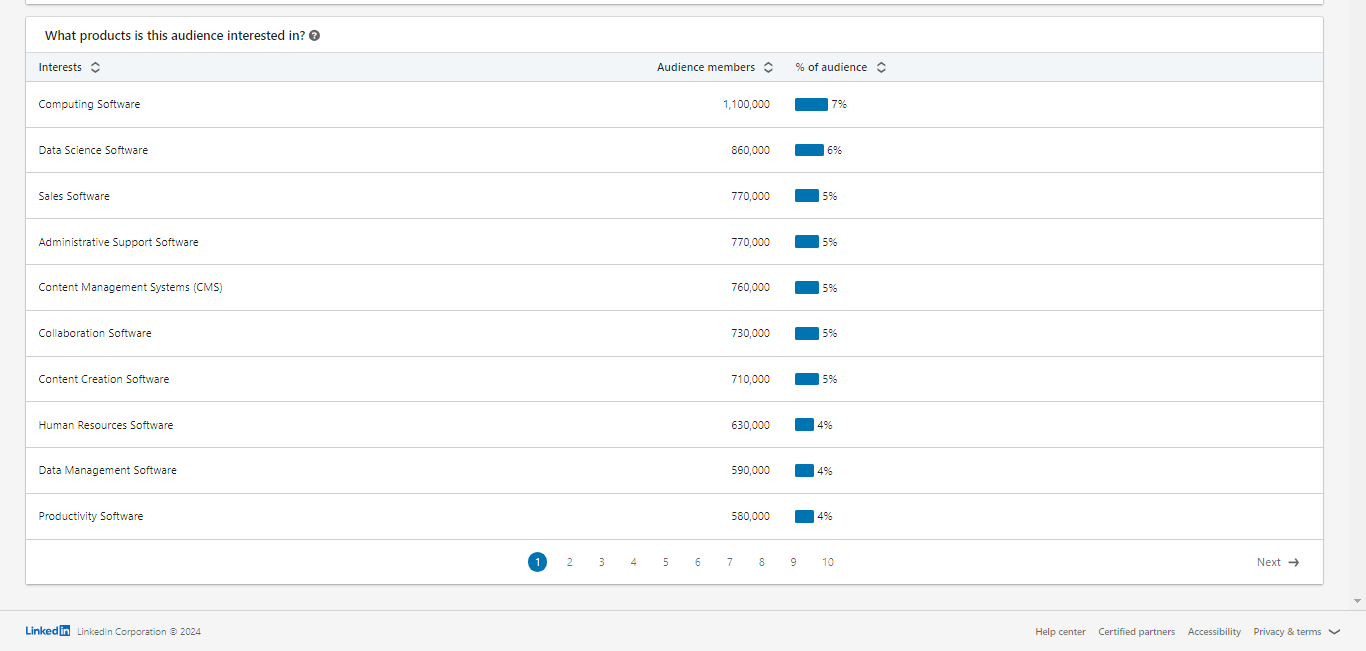1366x651 pixels.
Task: Click the Data Science Software interest
Action: tap(93, 150)
